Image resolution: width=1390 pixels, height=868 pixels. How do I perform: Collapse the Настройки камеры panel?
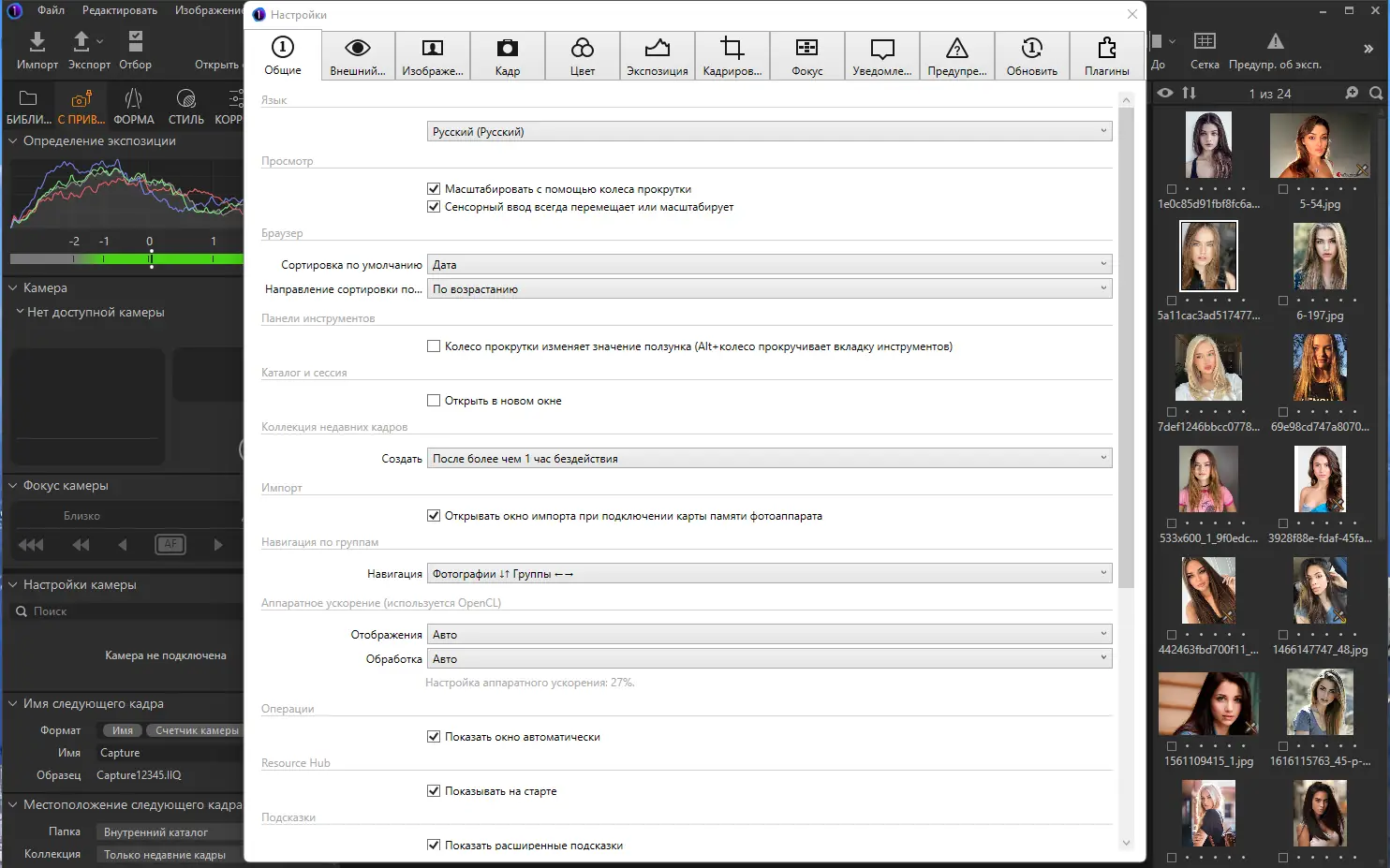[x=13, y=585]
